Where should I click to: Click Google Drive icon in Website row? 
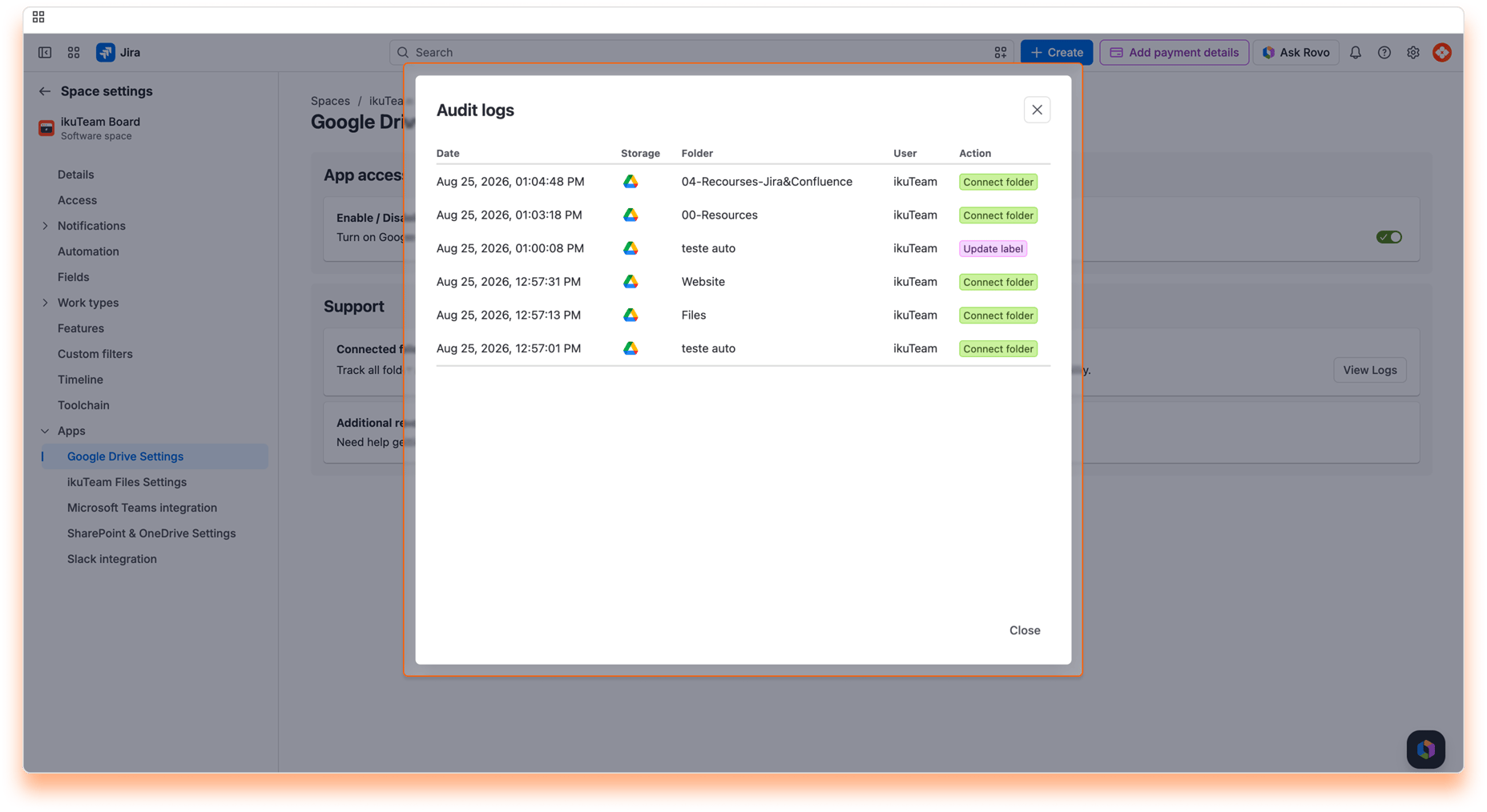pyautogui.click(x=631, y=282)
